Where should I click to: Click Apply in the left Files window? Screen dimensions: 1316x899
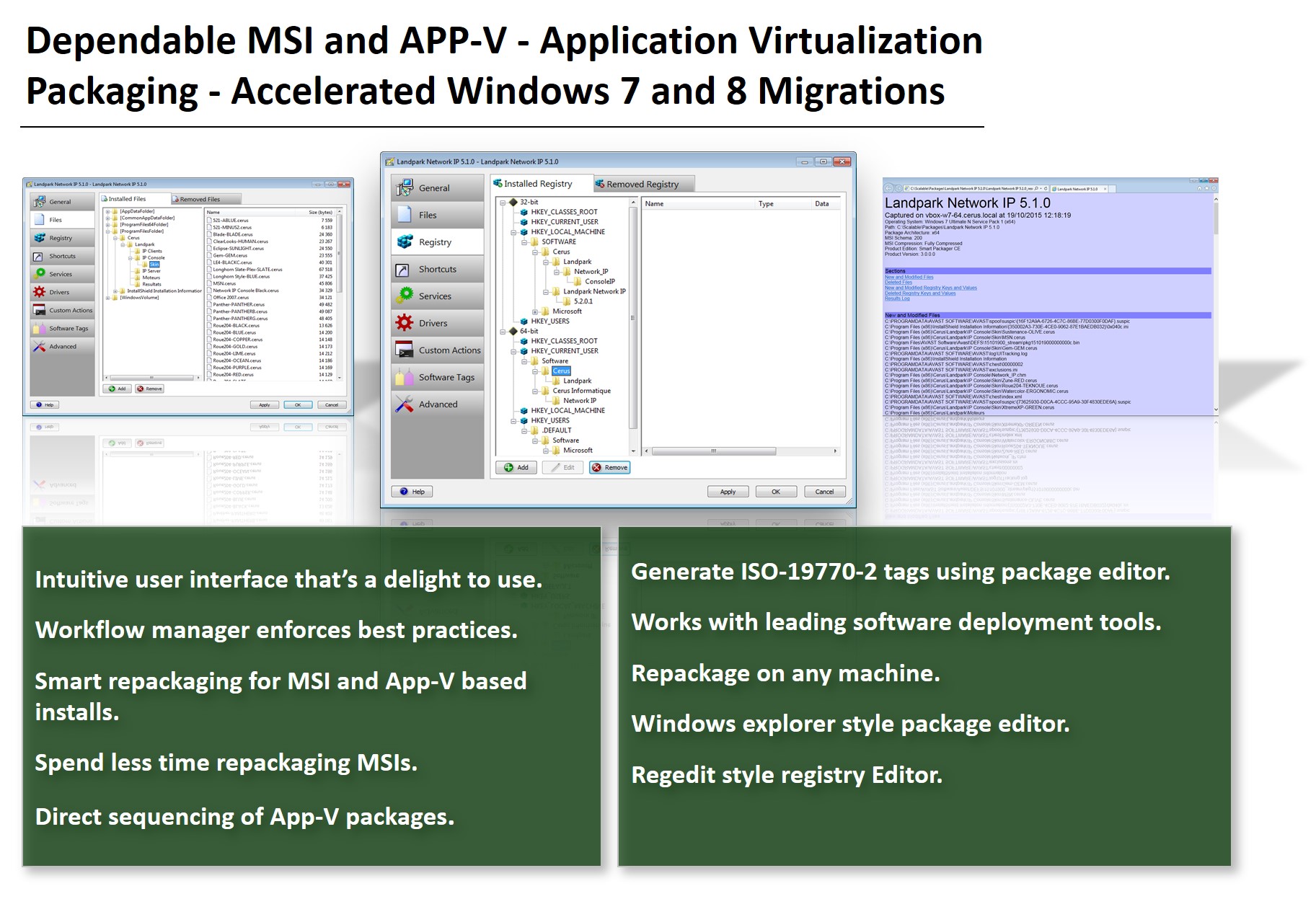coord(265,405)
